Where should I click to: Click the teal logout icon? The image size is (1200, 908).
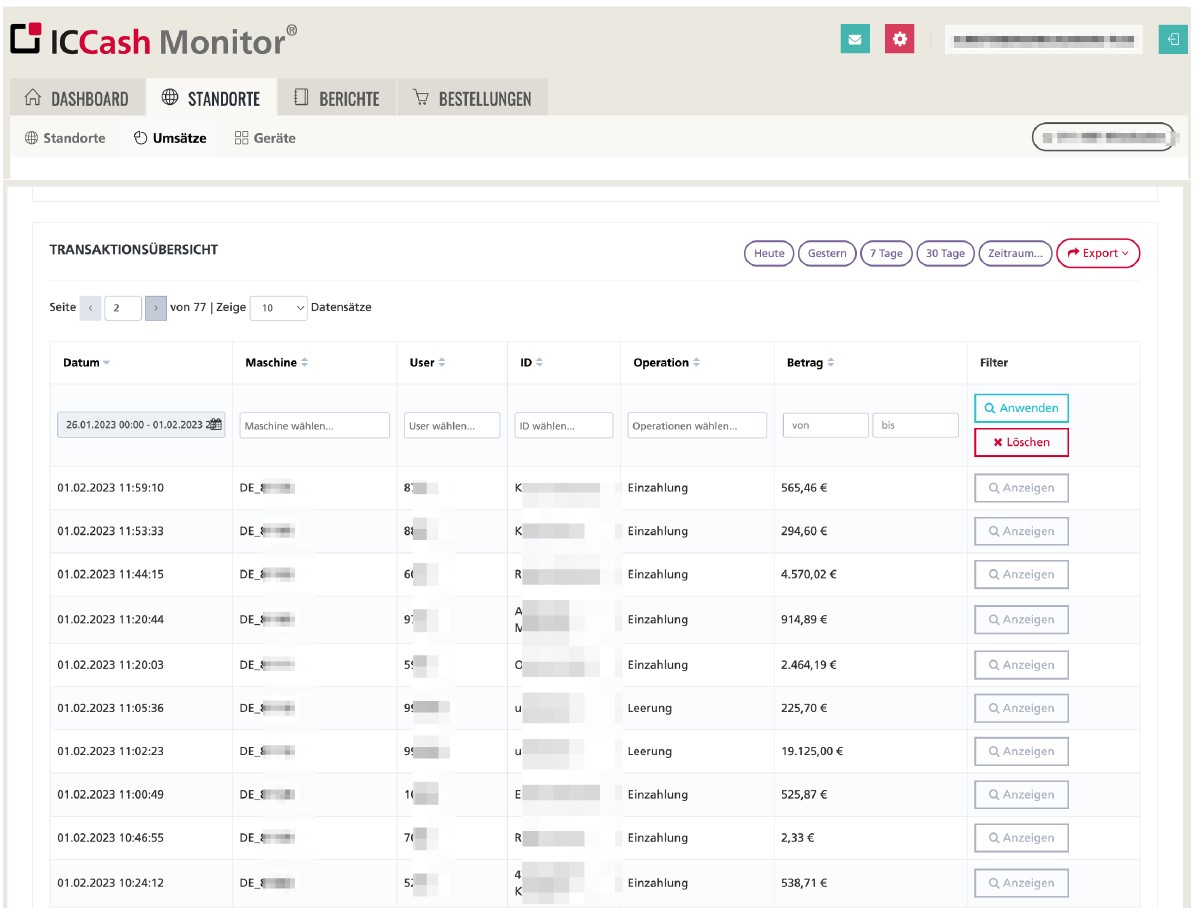pyautogui.click(x=1171, y=39)
